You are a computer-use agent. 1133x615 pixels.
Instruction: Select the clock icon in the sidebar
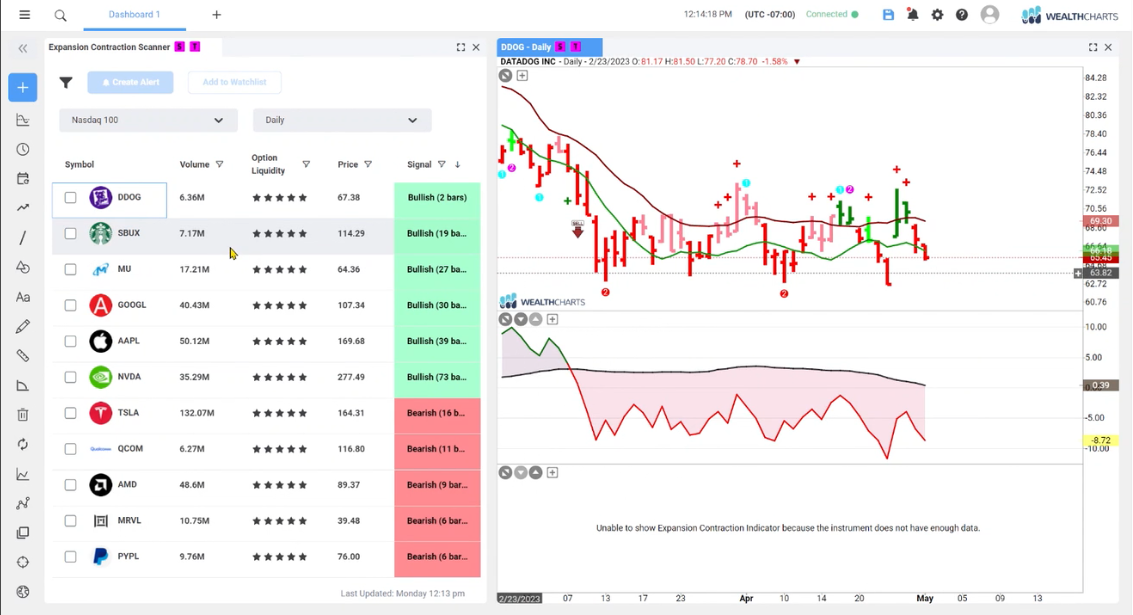point(23,150)
